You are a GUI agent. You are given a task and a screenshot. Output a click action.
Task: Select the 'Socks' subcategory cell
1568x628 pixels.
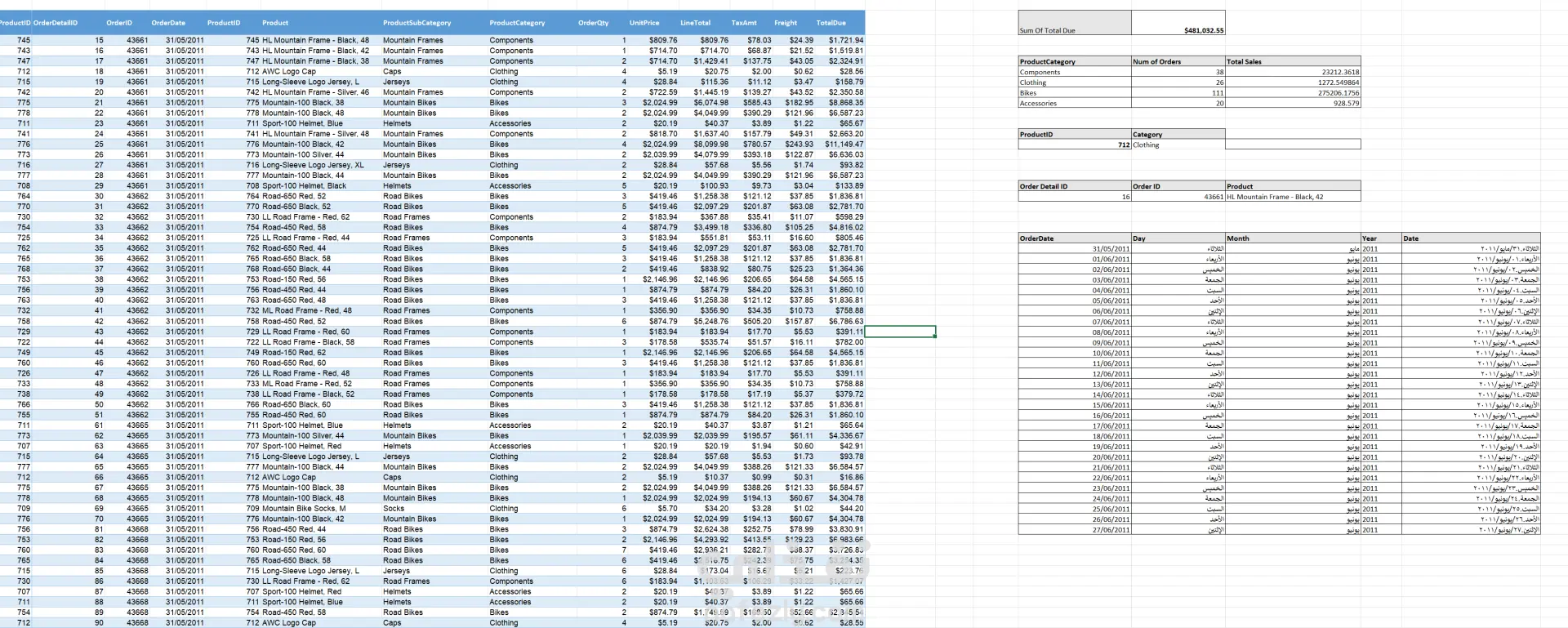pos(394,508)
